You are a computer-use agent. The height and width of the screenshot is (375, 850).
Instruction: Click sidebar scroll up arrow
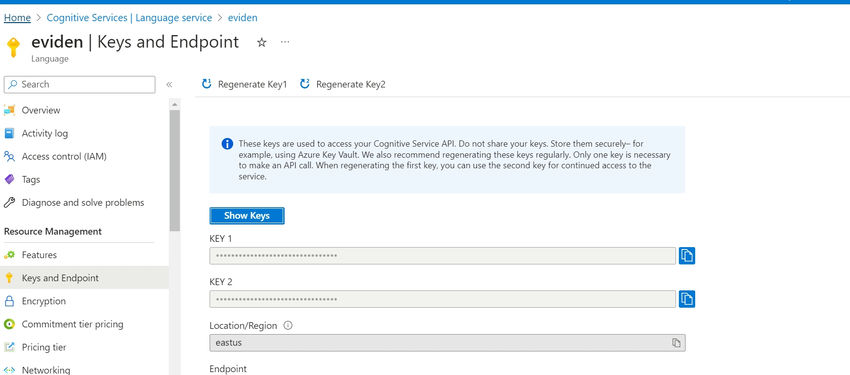point(175,104)
